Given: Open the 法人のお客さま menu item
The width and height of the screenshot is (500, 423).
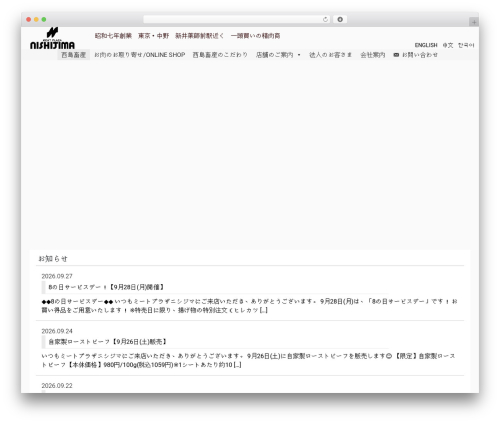Looking at the screenshot, I should [330, 55].
